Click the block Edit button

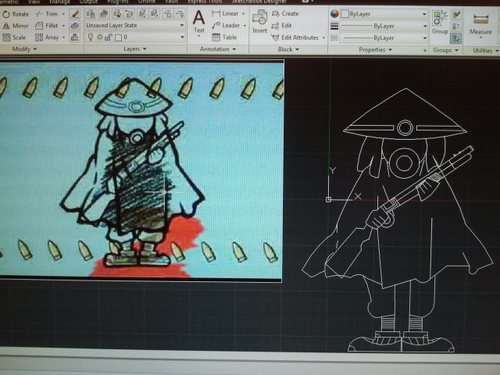[x=282, y=26]
